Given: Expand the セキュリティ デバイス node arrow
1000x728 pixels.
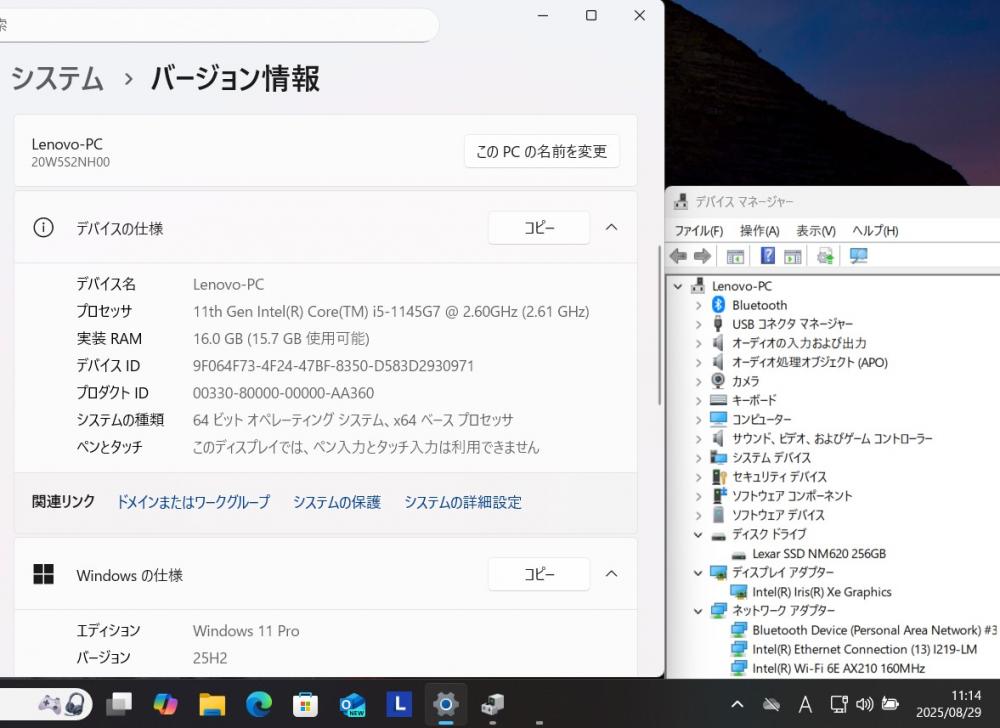Looking at the screenshot, I should 698,477.
